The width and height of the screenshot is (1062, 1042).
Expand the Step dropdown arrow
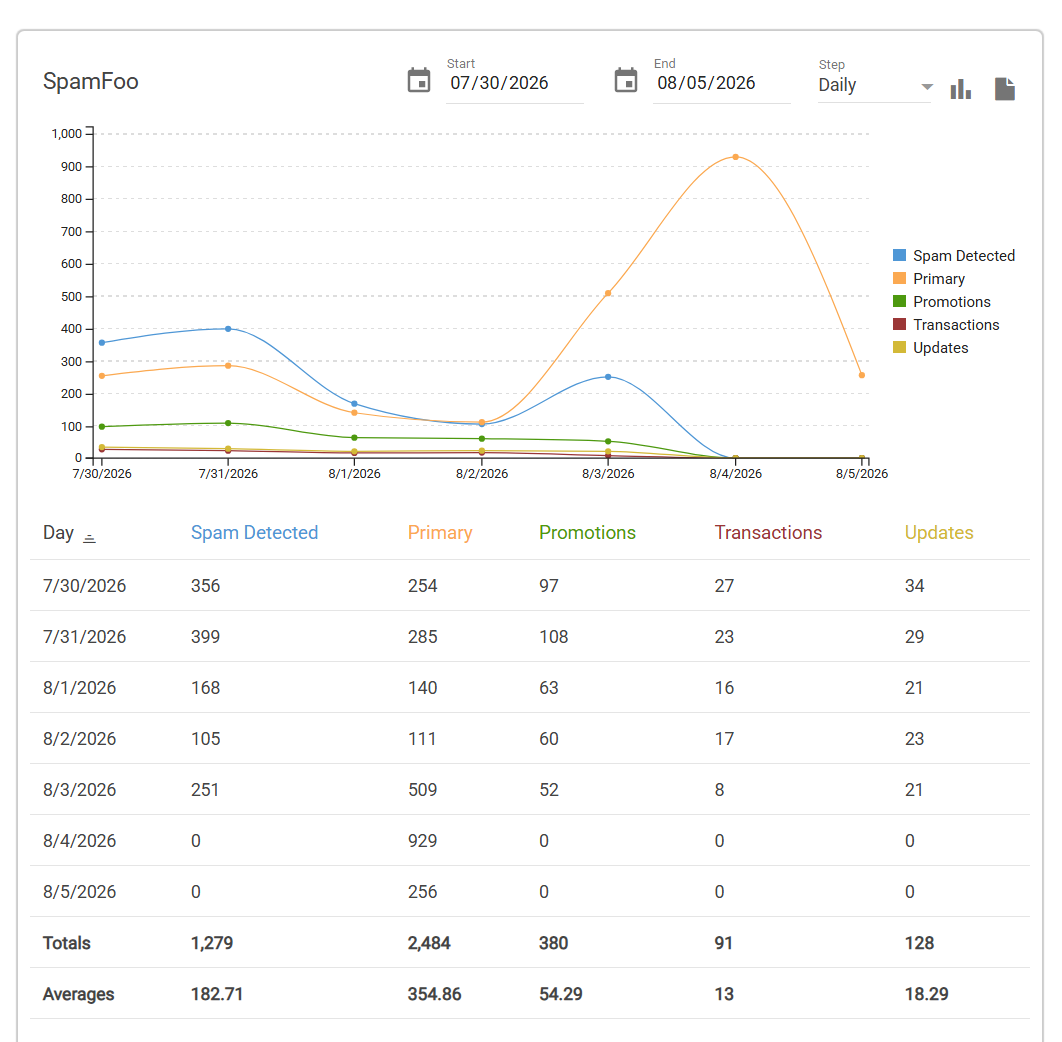927,87
